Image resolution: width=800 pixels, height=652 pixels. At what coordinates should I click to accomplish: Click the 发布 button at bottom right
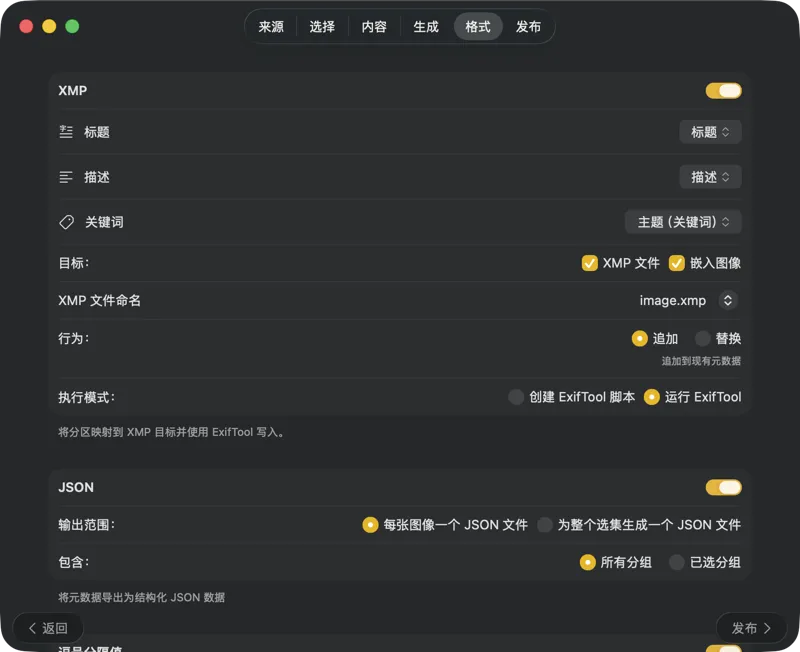click(750, 628)
